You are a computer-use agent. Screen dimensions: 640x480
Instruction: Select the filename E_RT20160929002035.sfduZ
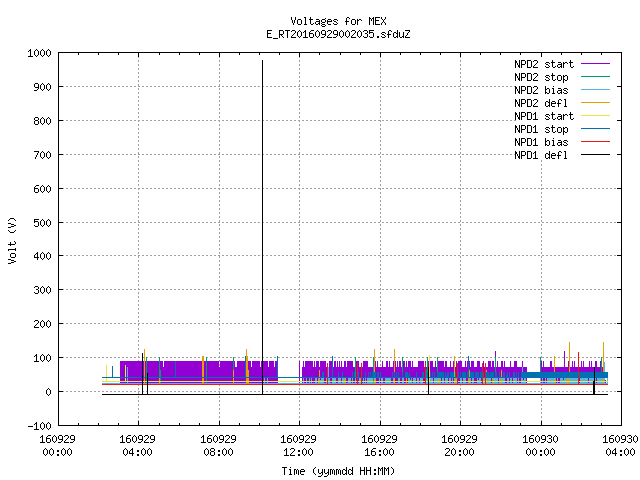coord(338,34)
